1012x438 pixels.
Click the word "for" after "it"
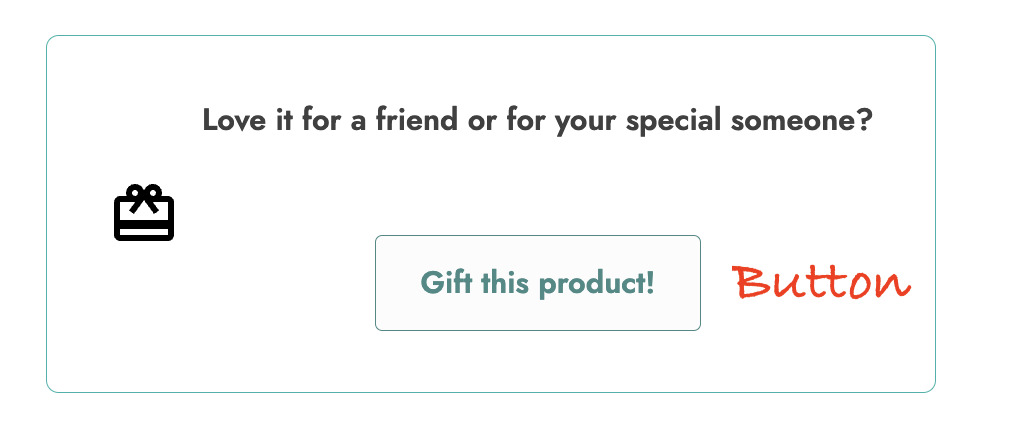tap(322, 120)
